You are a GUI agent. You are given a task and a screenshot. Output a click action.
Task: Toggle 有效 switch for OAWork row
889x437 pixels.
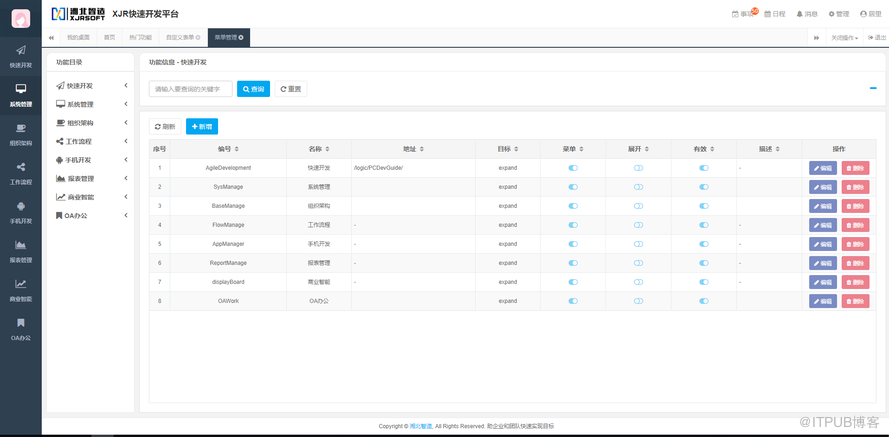[704, 300]
